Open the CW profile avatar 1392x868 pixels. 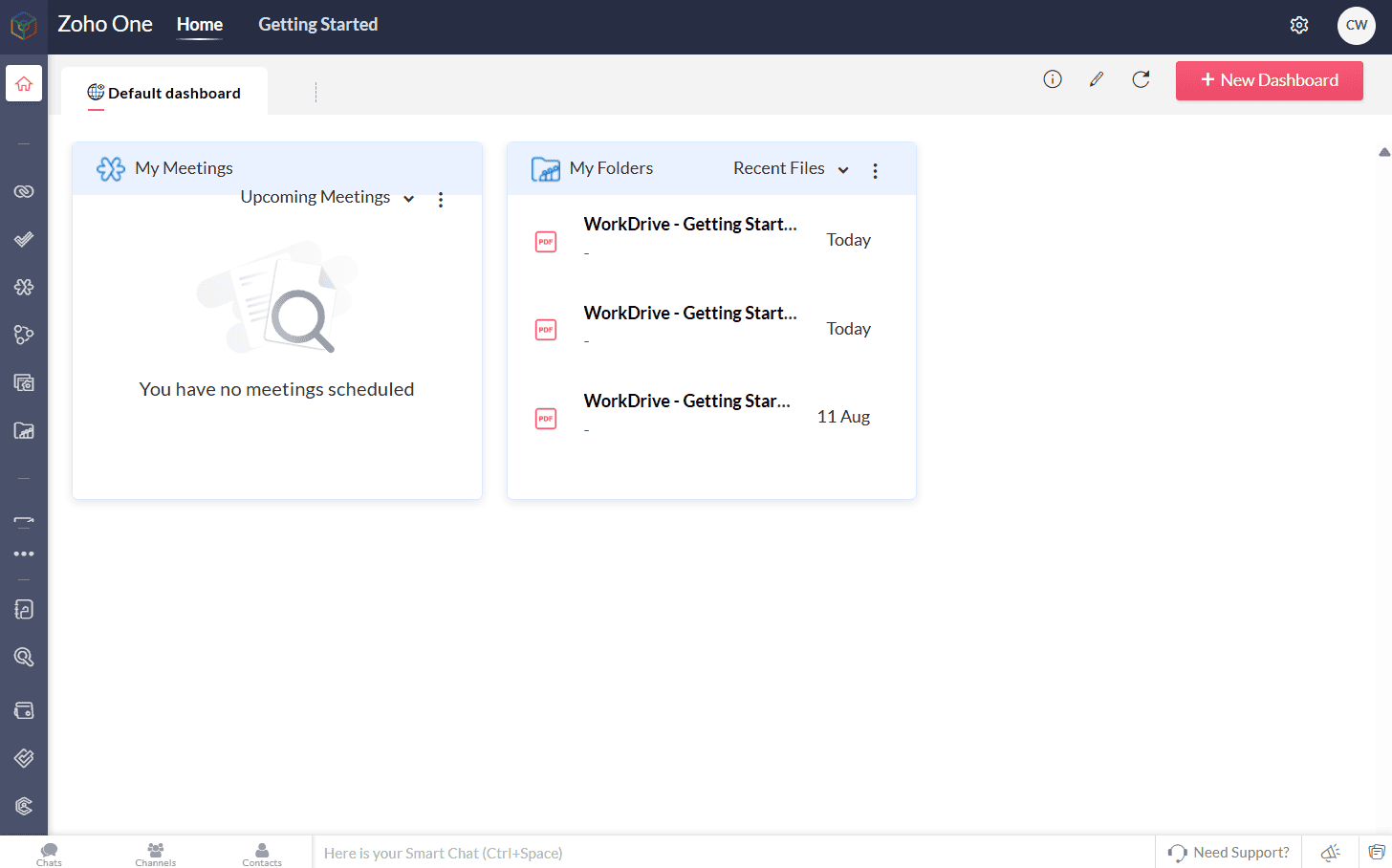(1356, 26)
